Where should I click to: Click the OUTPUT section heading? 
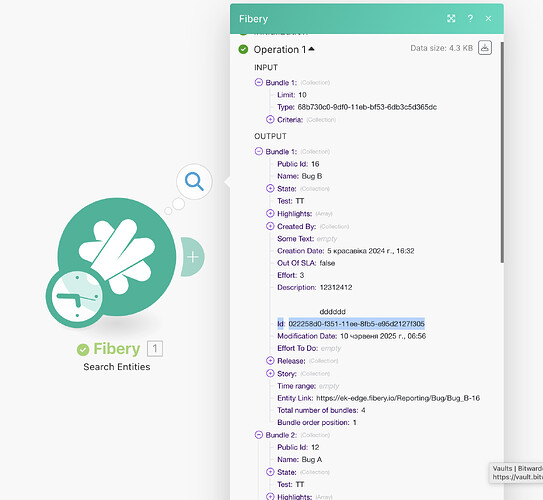point(270,136)
